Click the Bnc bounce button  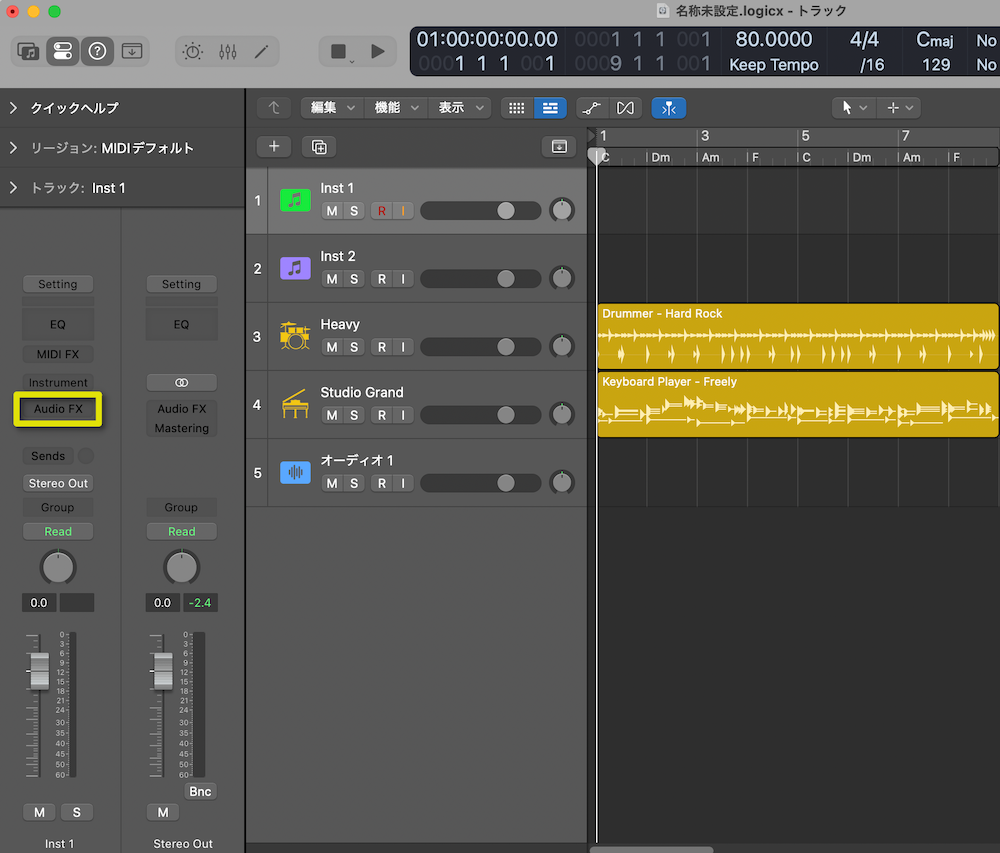pos(200,791)
